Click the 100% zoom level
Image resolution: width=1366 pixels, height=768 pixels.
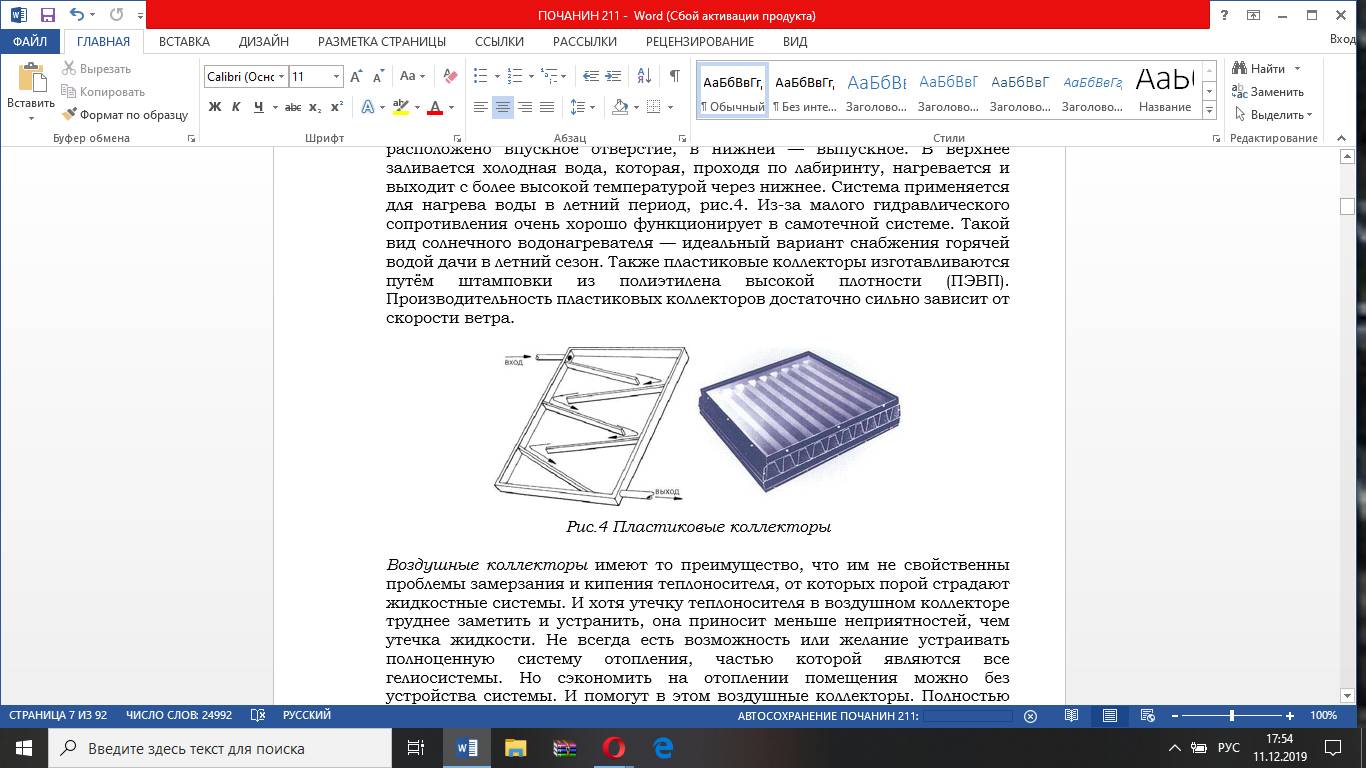(x=1323, y=715)
